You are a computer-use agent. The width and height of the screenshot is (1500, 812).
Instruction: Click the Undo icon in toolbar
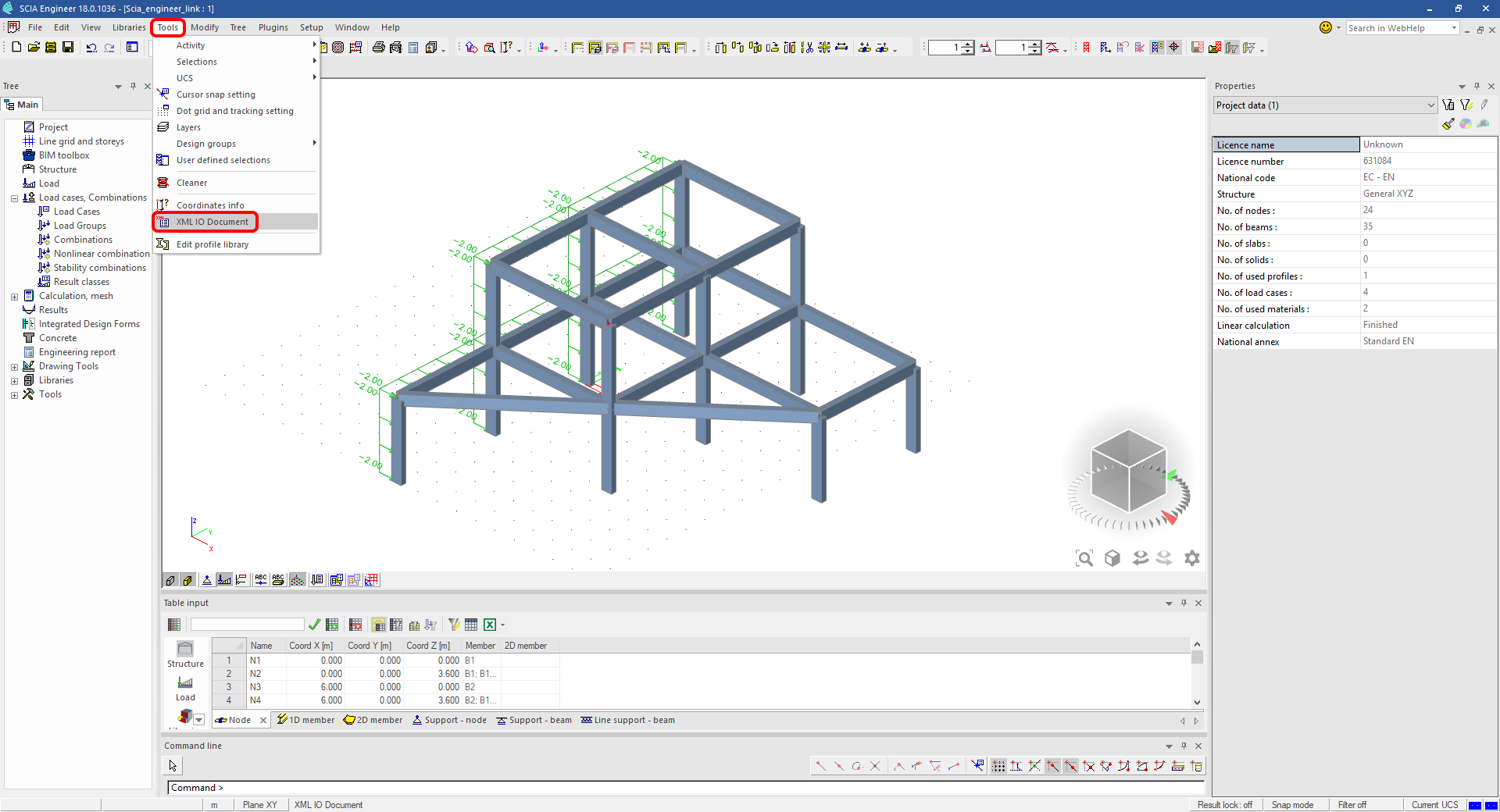[91, 48]
